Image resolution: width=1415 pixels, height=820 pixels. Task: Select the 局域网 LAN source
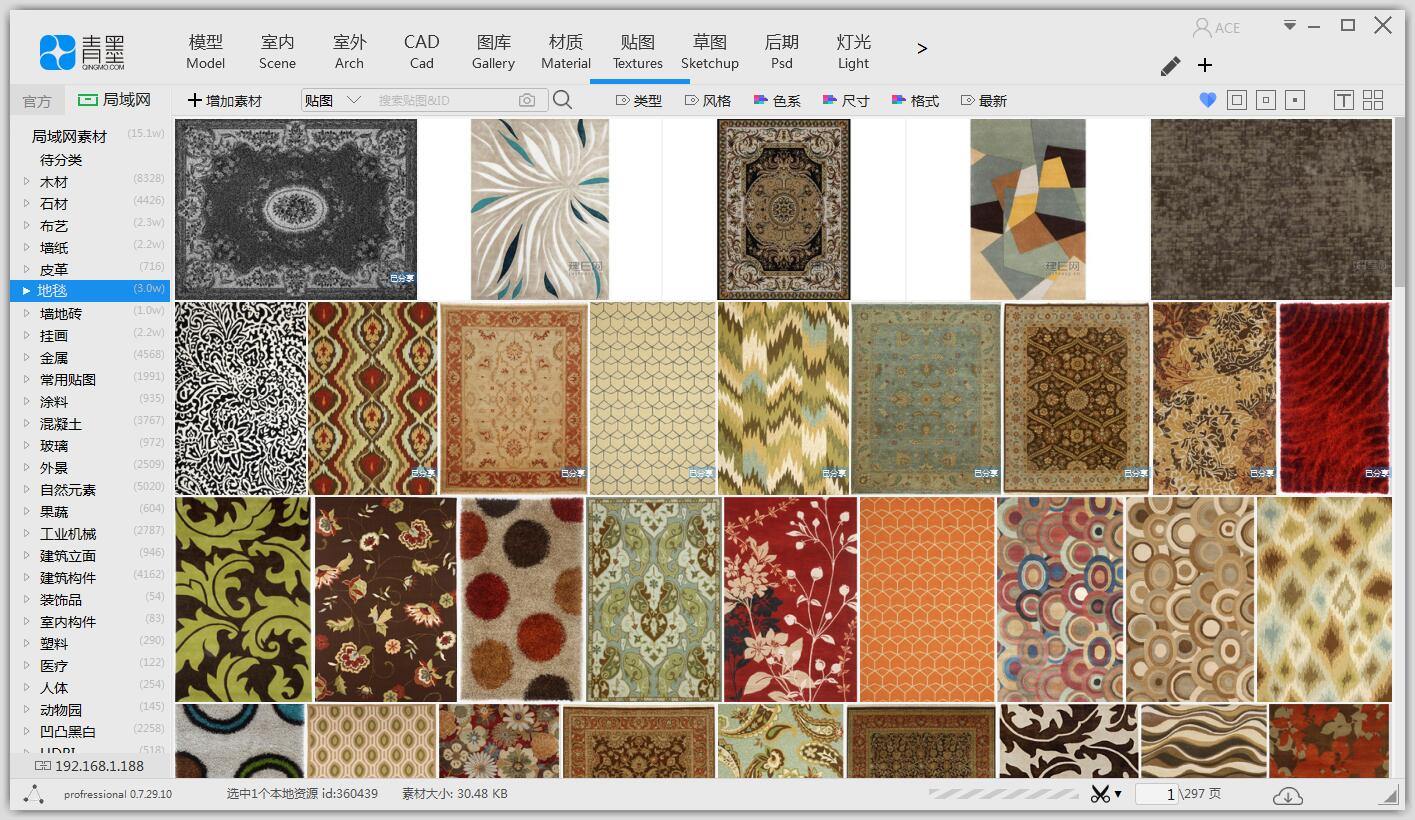[x=114, y=100]
